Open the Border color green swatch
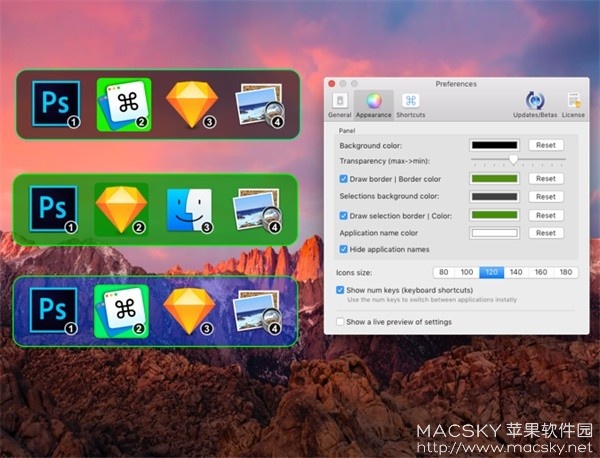 pos(494,178)
